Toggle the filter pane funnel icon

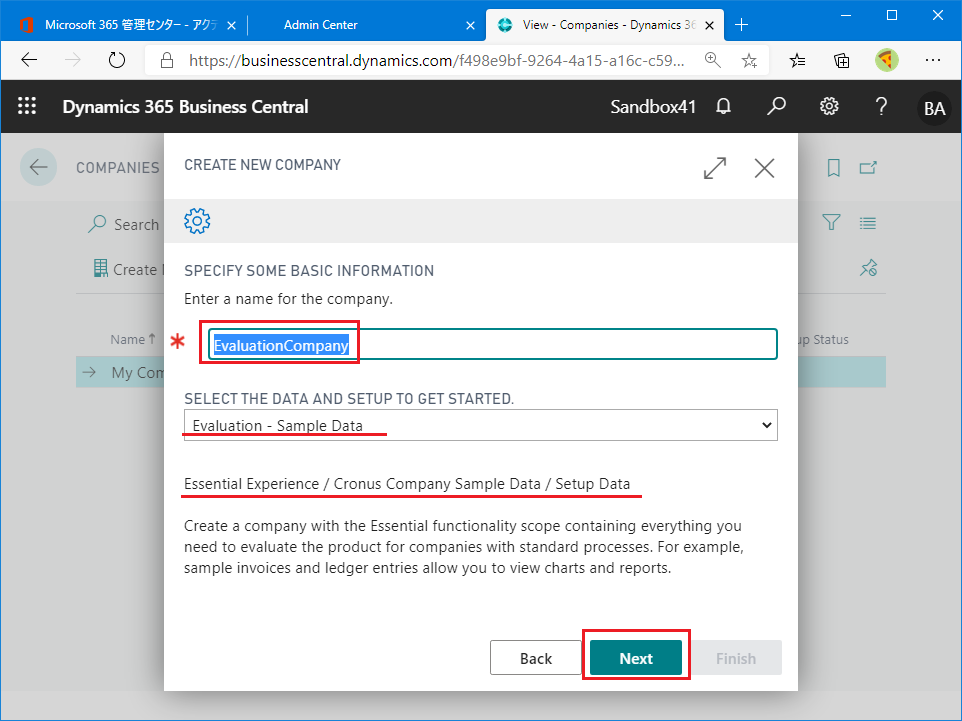click(x=831, y=222)
